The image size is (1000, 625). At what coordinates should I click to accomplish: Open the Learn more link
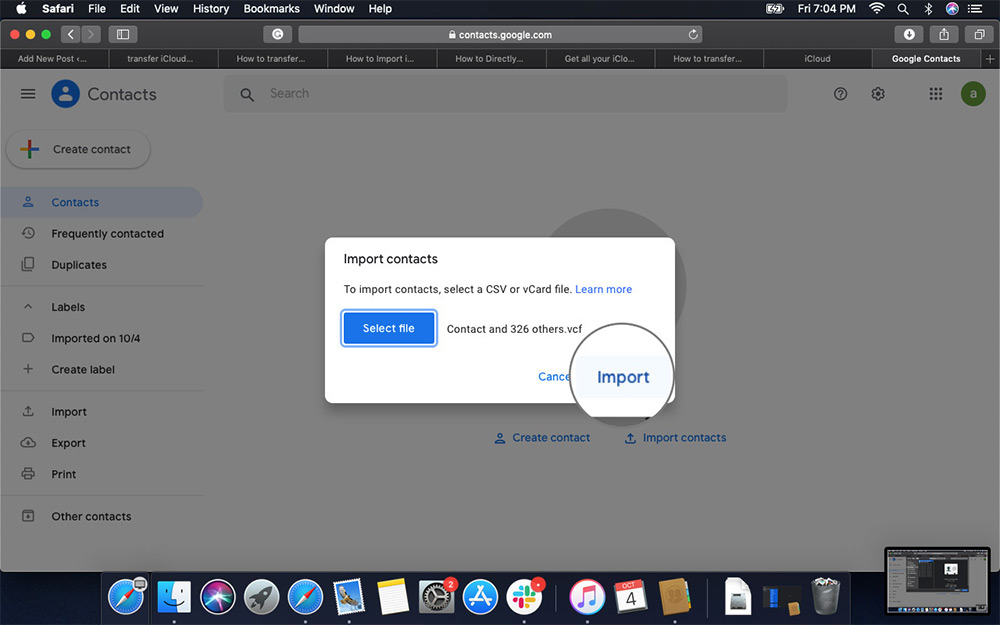[x=603, y=288]
